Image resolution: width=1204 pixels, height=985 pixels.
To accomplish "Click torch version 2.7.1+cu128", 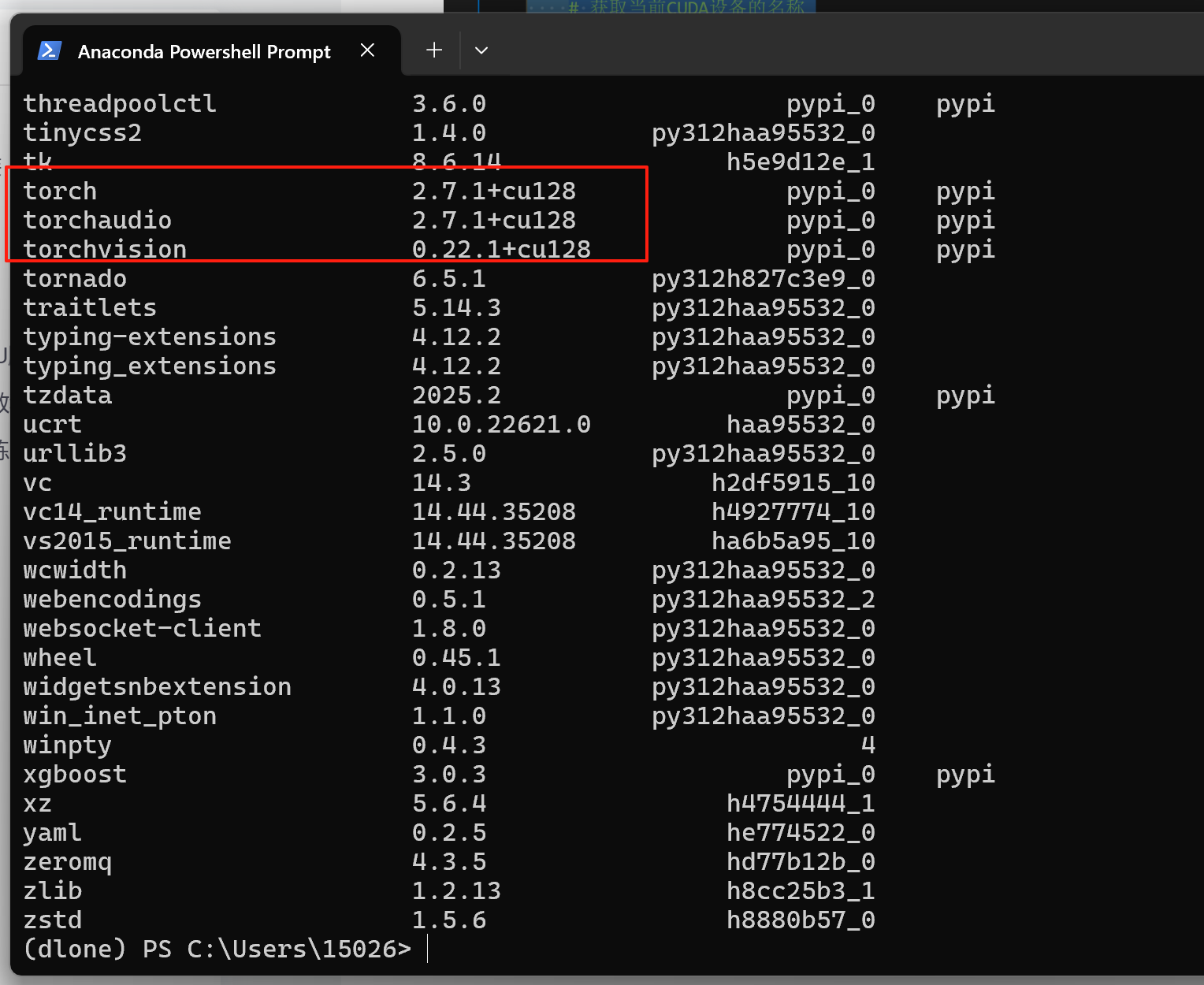I will [494, 191].
